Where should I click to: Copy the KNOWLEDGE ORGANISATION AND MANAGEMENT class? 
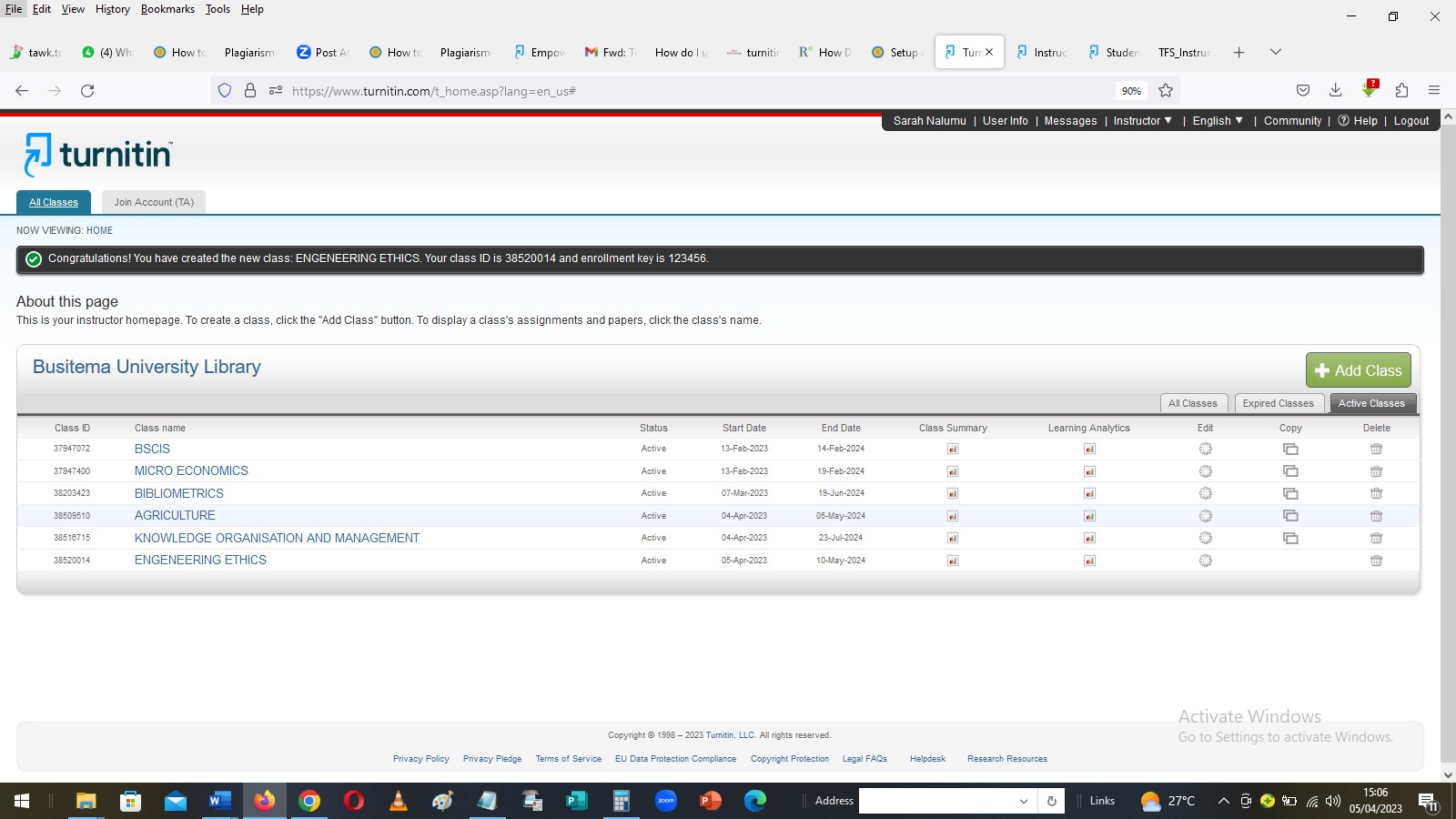[x=1290, y=538]
